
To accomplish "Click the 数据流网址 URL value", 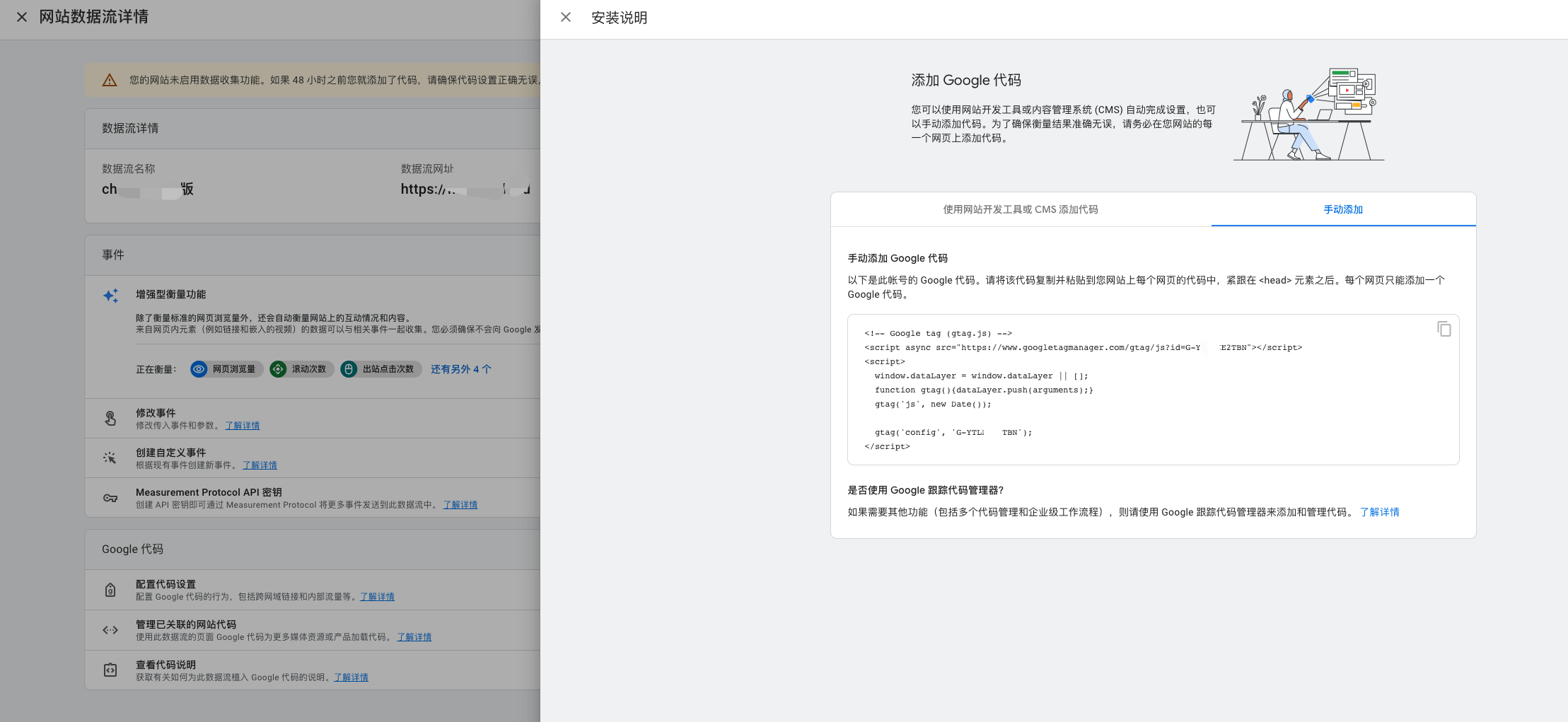I will [x=465, y=189].
